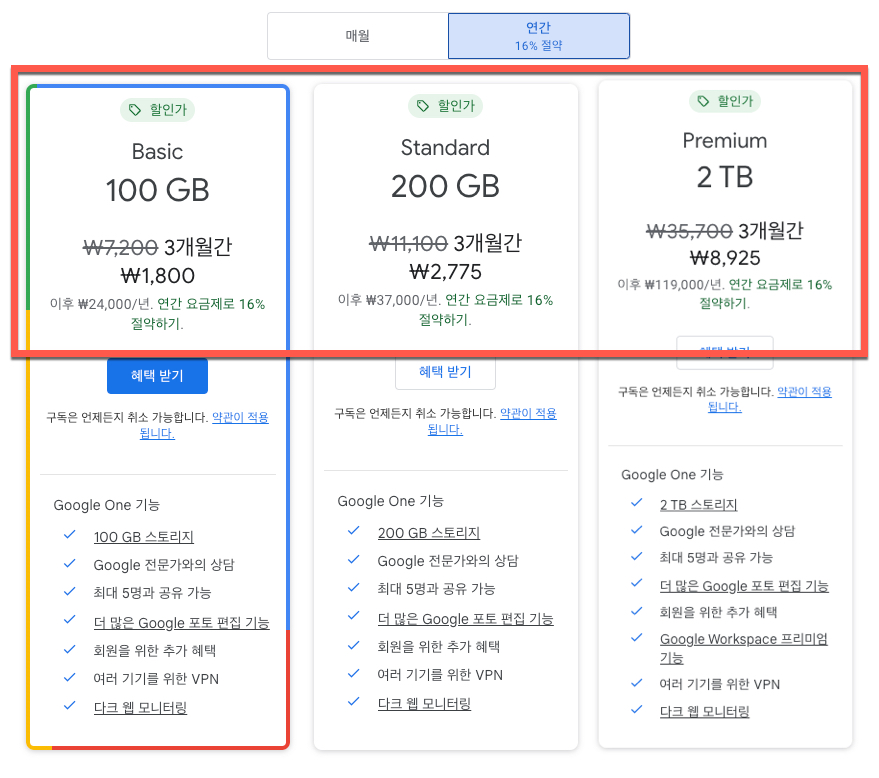Click Google One 기능 heading in Premium card
Screen dimensions: 879x778
pos(672,474)
